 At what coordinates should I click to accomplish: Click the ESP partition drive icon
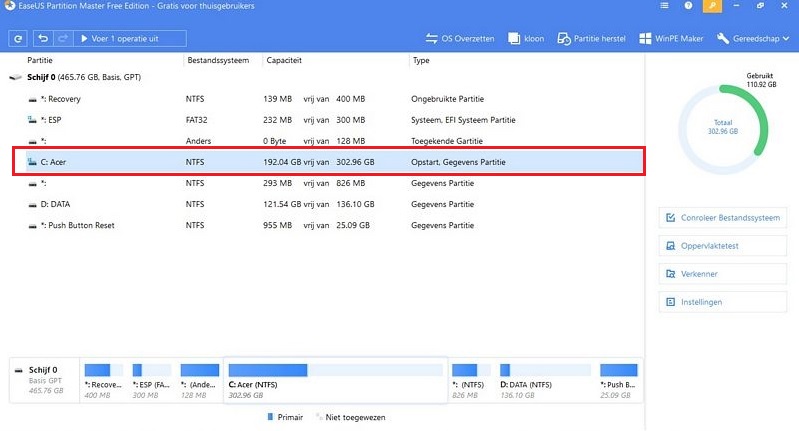[32, 120]
